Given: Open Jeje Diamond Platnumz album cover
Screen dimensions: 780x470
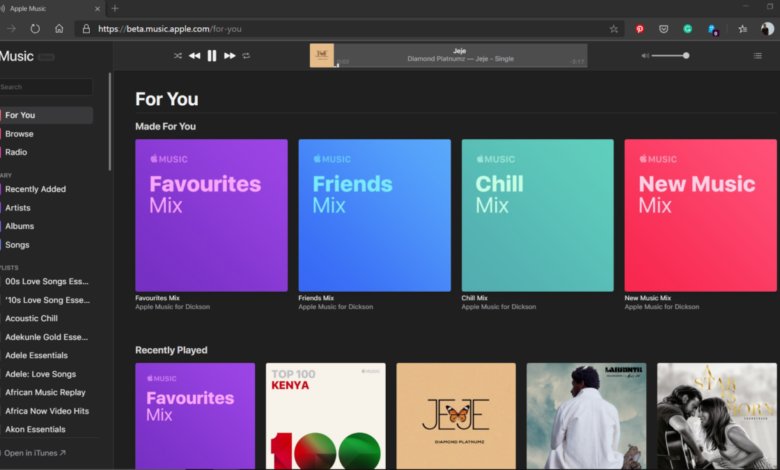Looking at the screenshot, I should (456, 416).
